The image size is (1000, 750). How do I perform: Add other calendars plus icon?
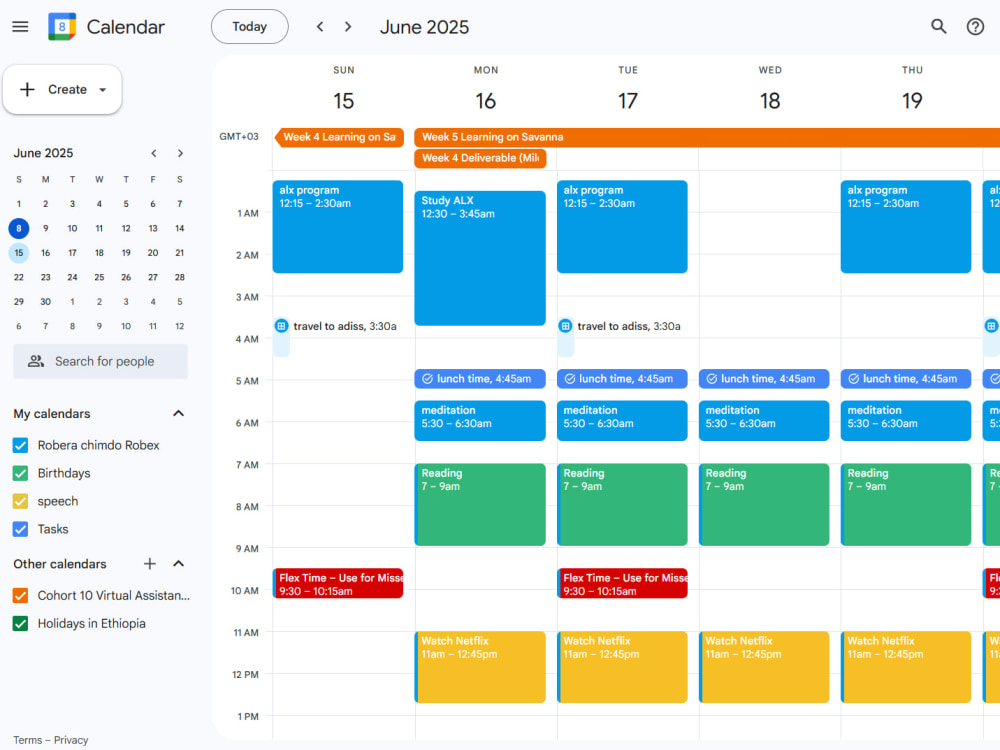(x=150, y=564)
